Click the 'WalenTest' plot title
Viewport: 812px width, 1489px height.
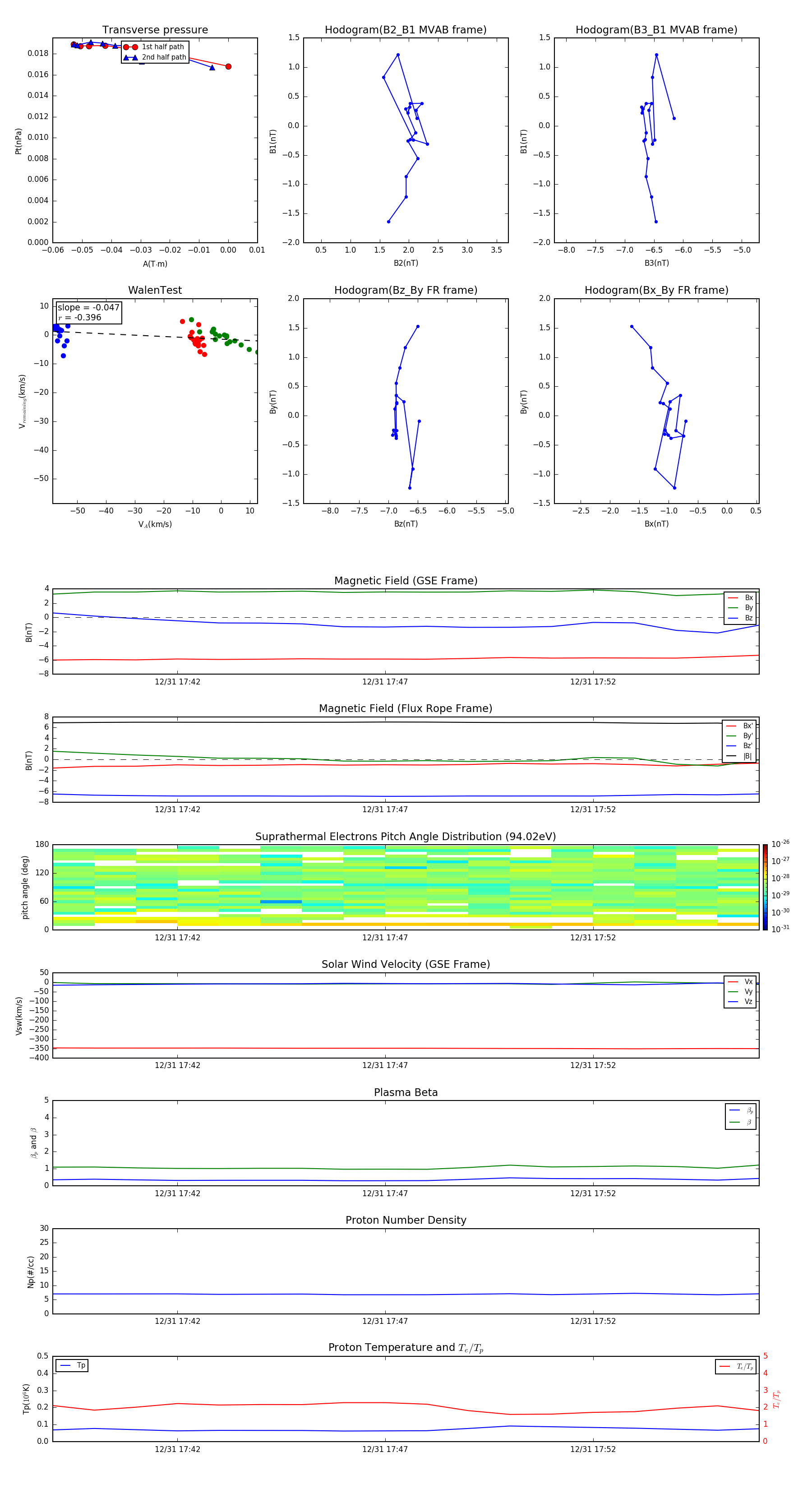(155, 290)
